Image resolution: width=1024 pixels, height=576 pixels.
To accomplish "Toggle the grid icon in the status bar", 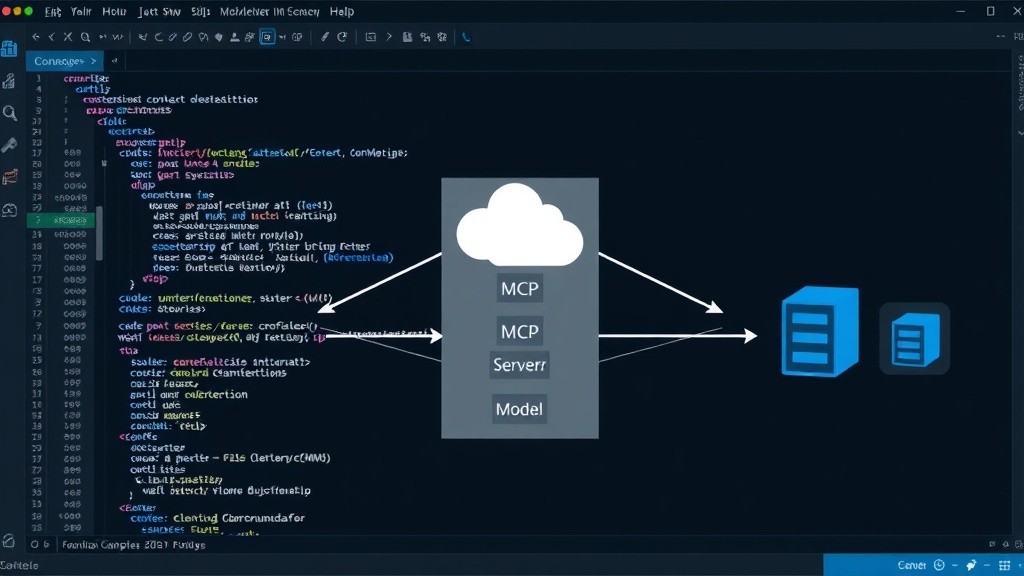I will (x=1004, y=565).
